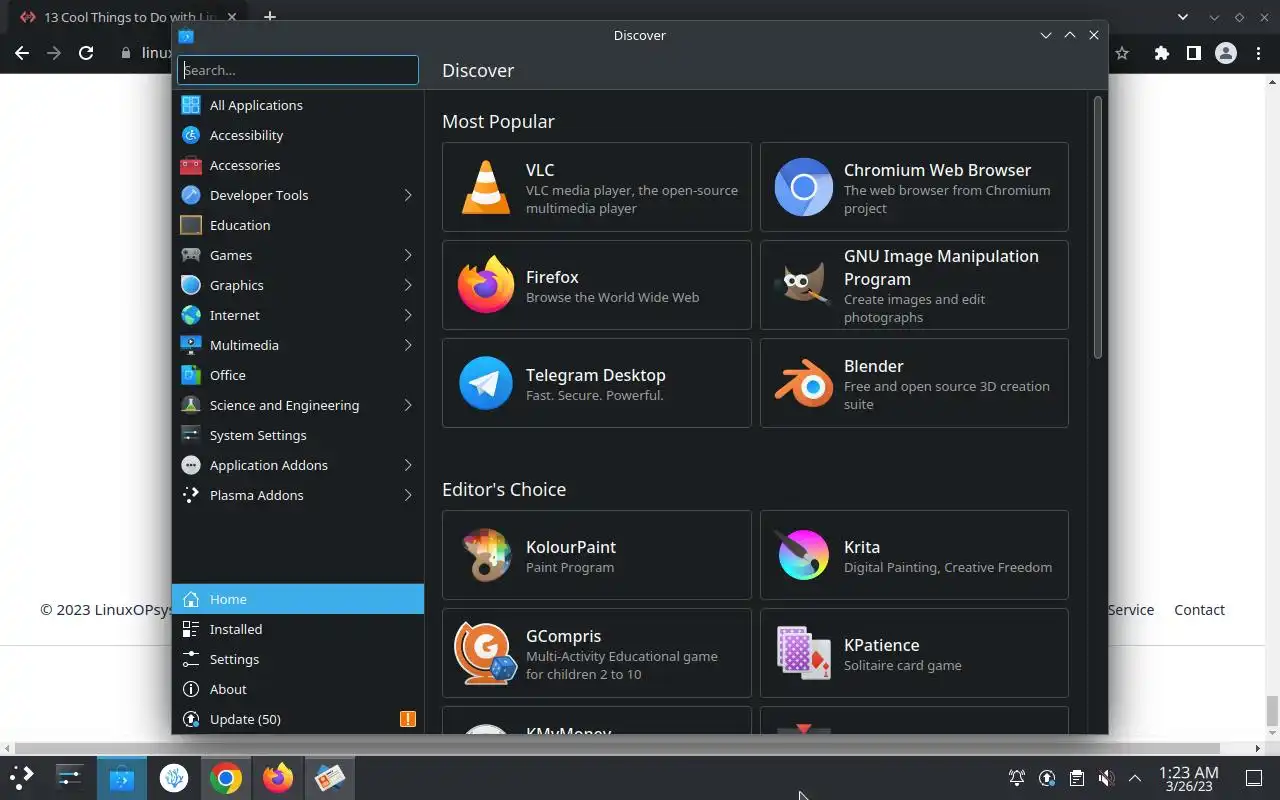Open the KolourPaint palette icon
The height and width of the screenshot is (800, 1280).
pyautogui.click(x=485, y=555)
